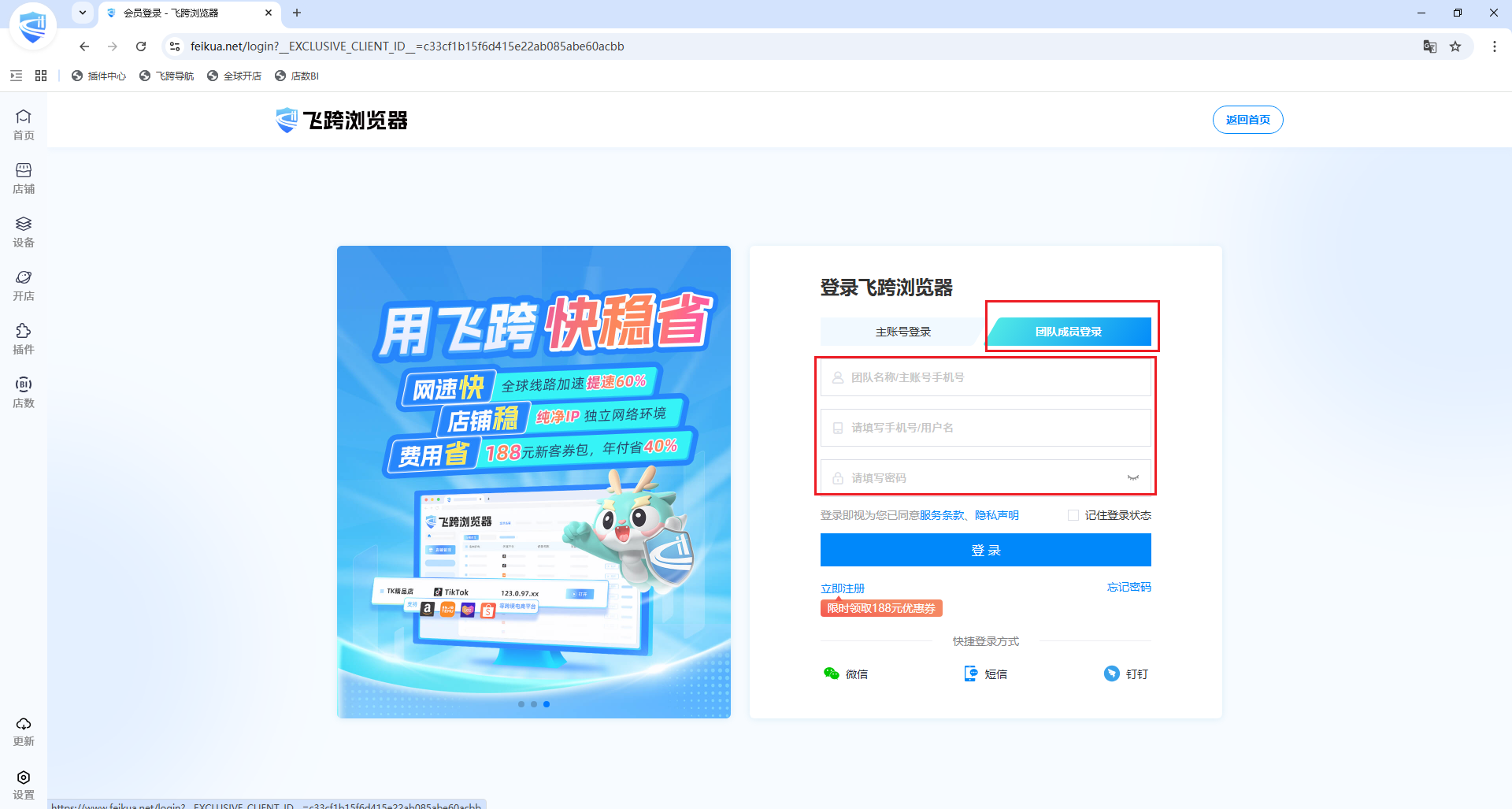Focus the 团队名称/主账号手机号 input field

tap(986, 377)
